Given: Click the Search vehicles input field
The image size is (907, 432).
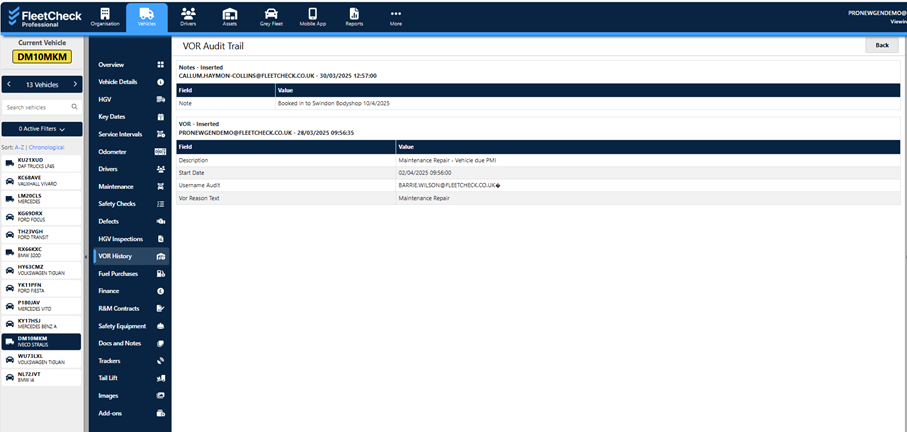Looking at the screenshot, I should pos(36,107).
